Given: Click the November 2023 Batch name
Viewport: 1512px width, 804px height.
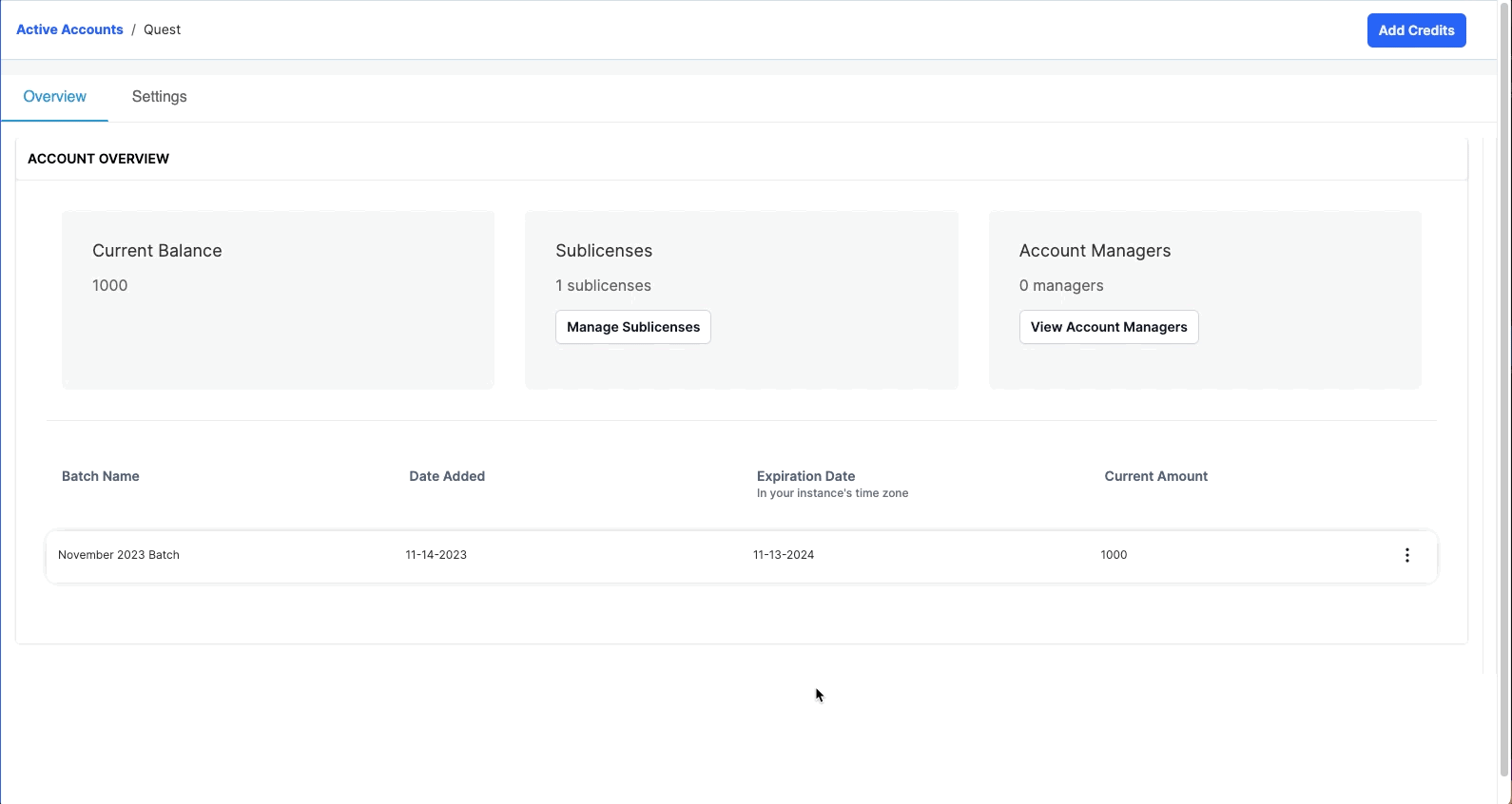Looking at the screenshot, I should (x=119, y=555).
